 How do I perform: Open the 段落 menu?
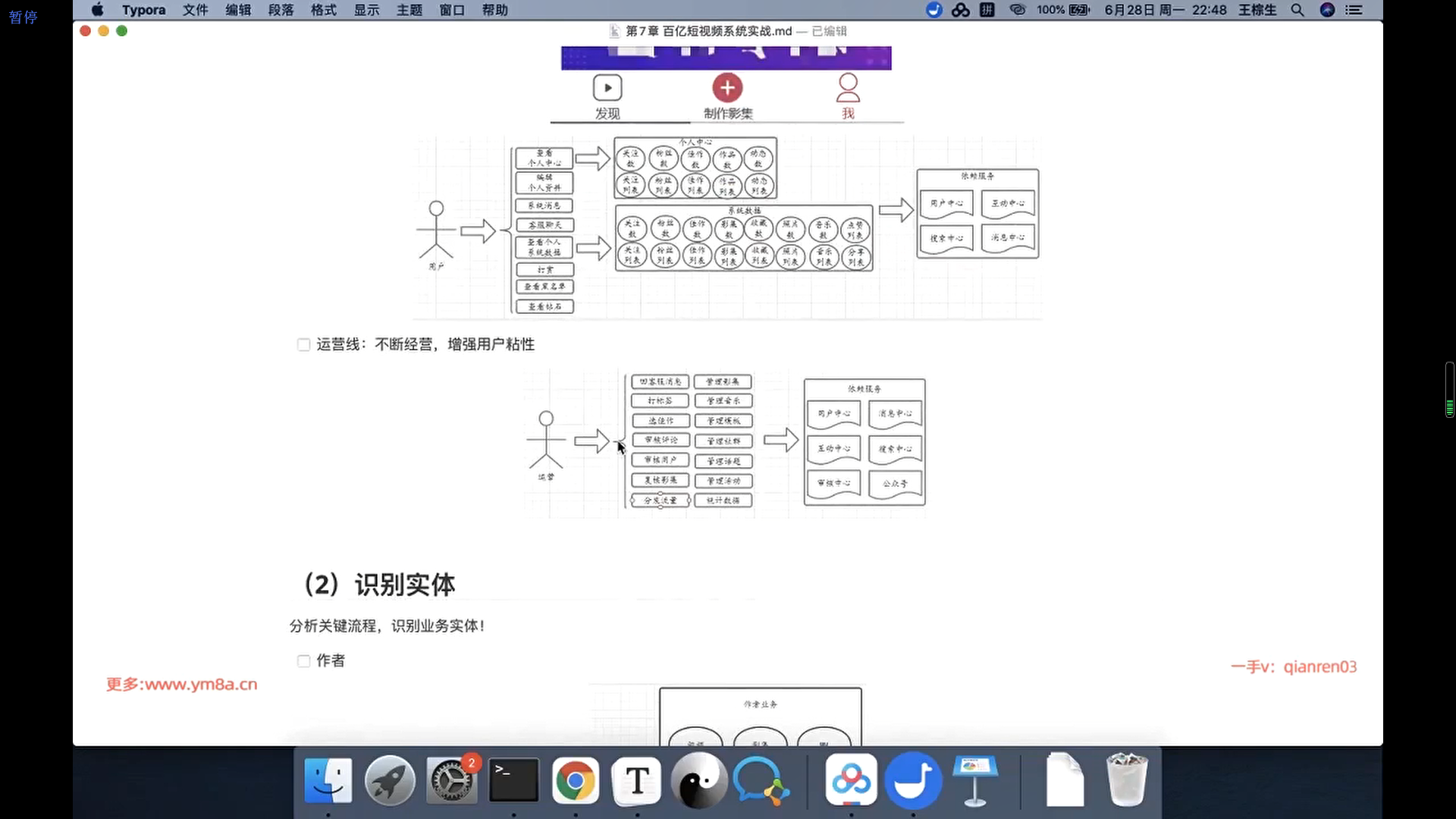pos(281,10)
